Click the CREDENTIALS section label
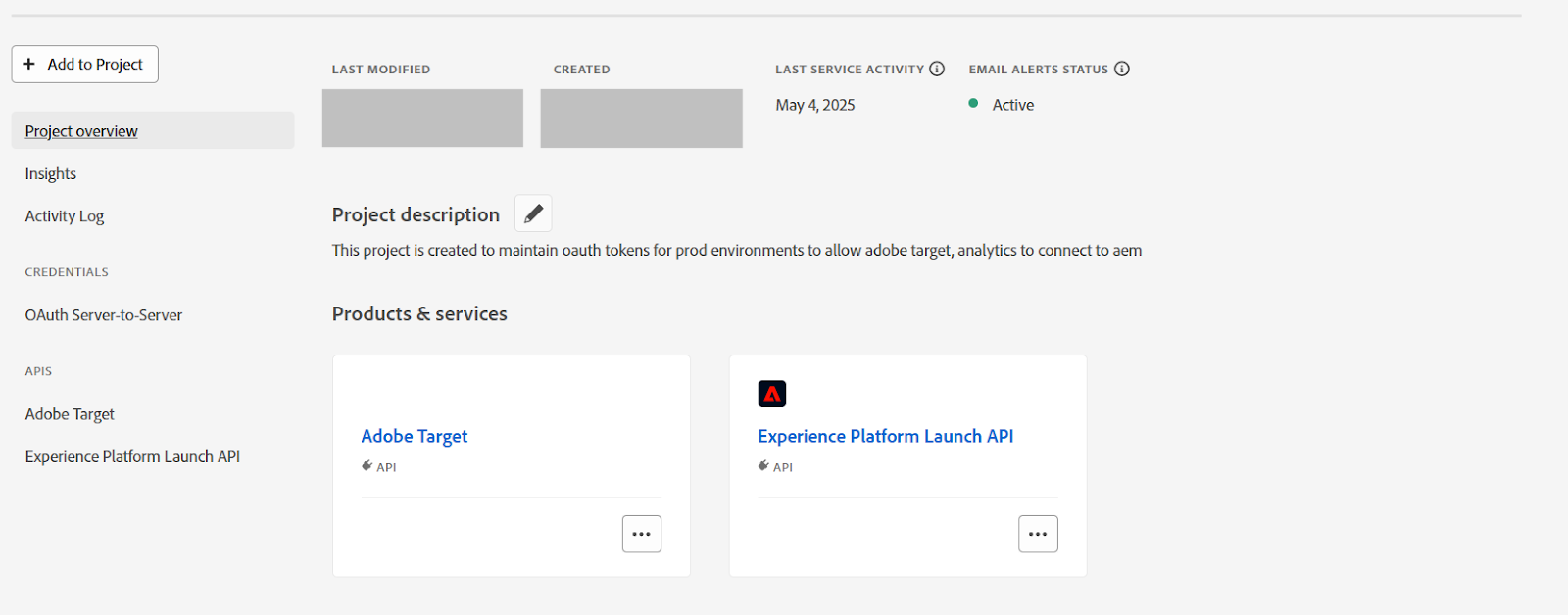 click(67, 272)
